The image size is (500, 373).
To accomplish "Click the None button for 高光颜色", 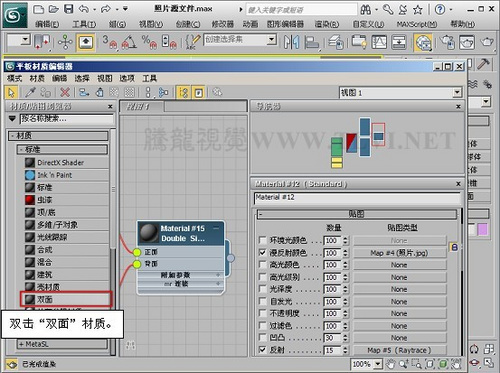I will [399, 265].
